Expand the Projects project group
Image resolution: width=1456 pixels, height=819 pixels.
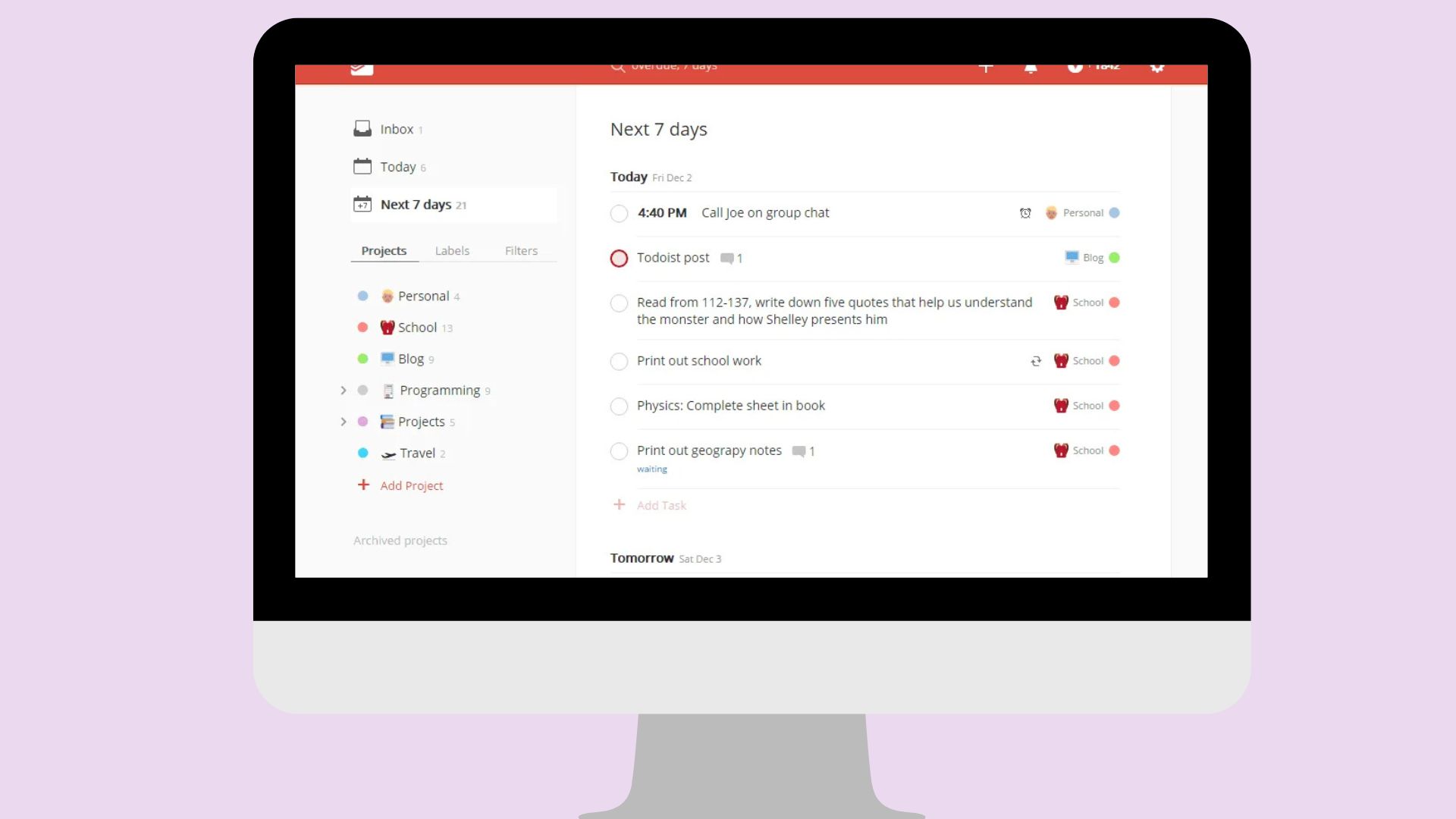click(x=343, y=422)
